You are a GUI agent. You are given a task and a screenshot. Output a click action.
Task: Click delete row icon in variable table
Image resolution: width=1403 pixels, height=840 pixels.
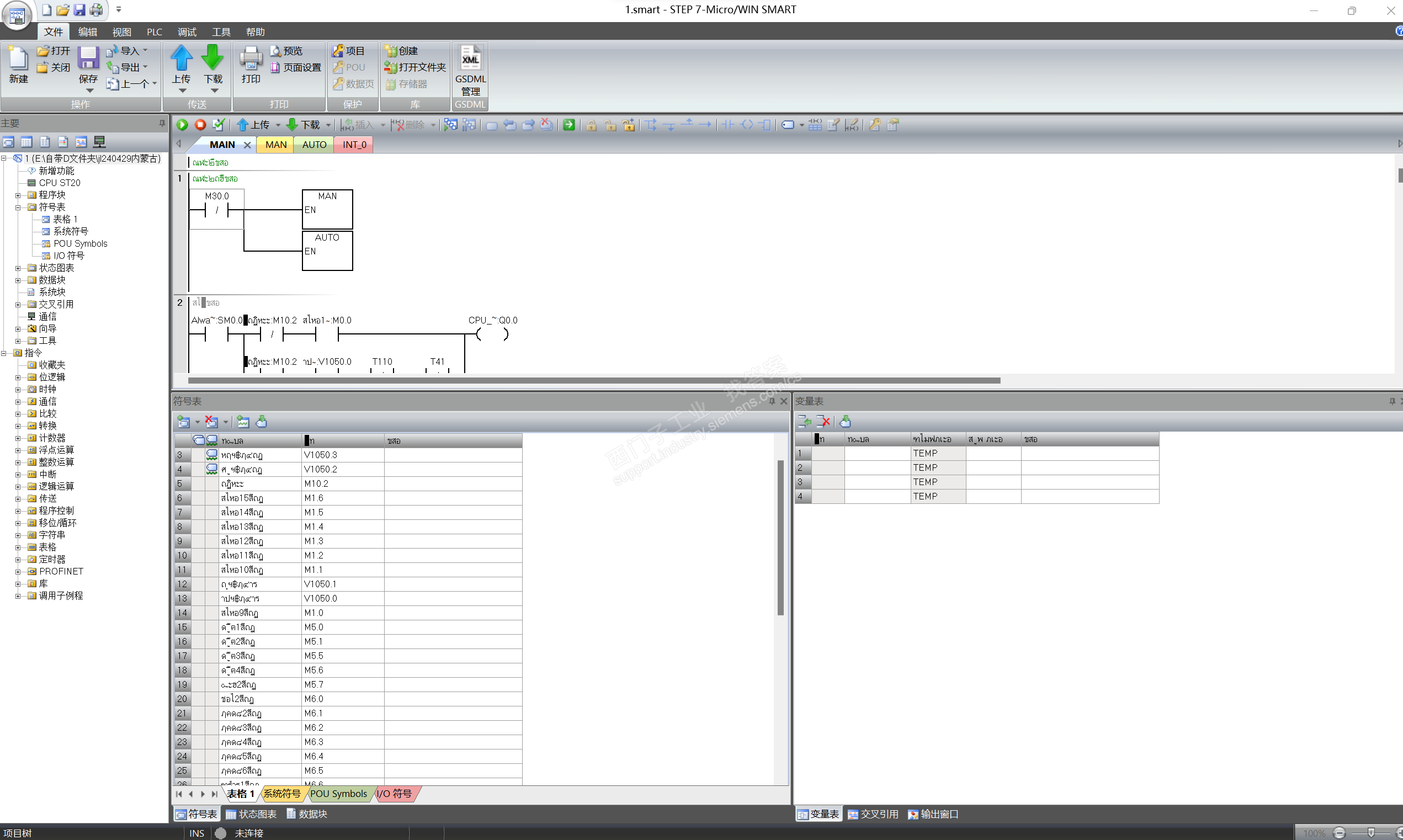point(823,421)
